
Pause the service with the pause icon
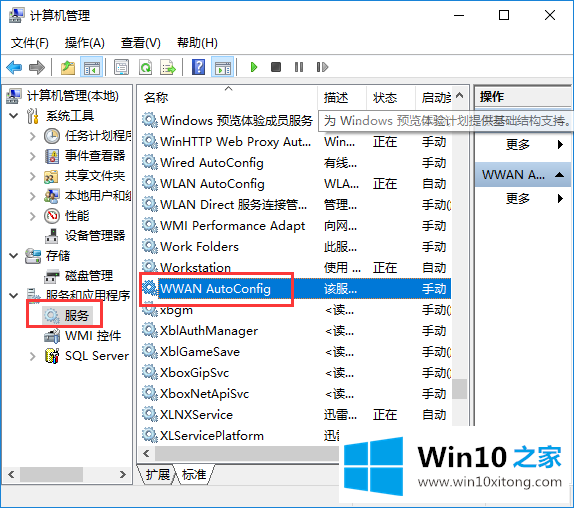(x=299, y=67)
